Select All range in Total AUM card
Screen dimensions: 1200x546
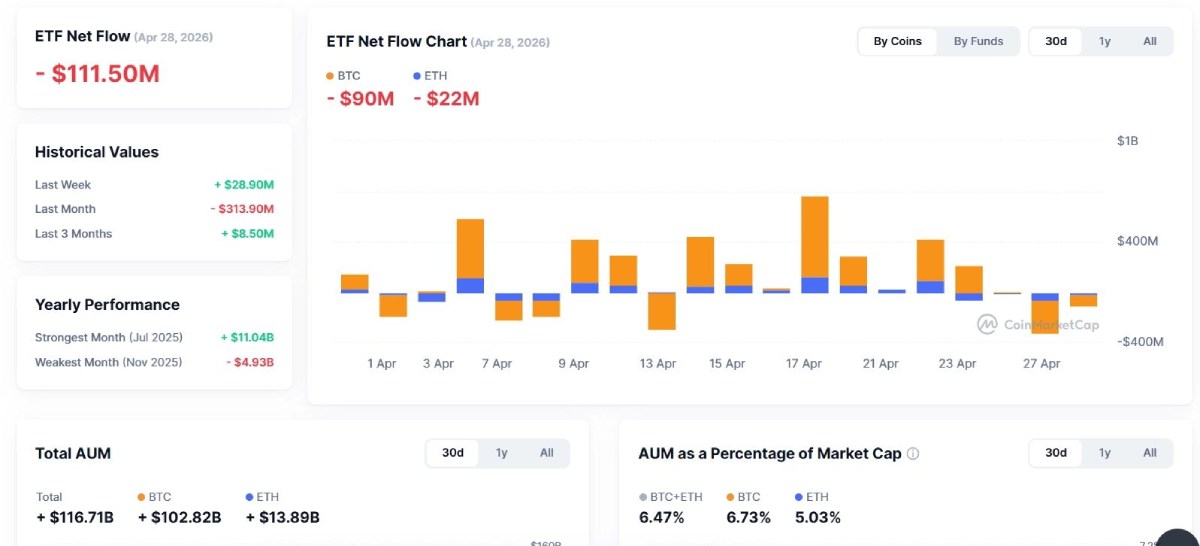click(547, 453)
